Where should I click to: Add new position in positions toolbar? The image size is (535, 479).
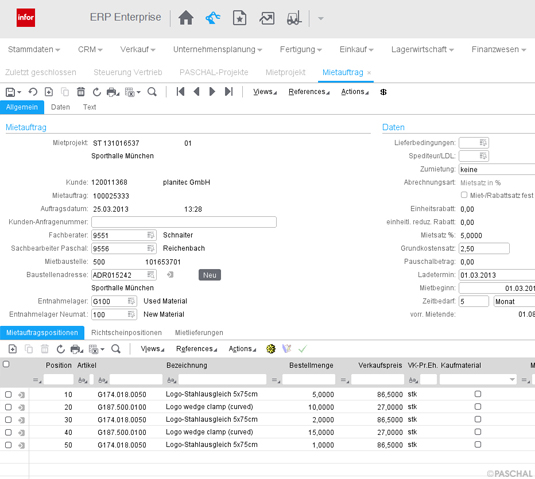[13, 349]
